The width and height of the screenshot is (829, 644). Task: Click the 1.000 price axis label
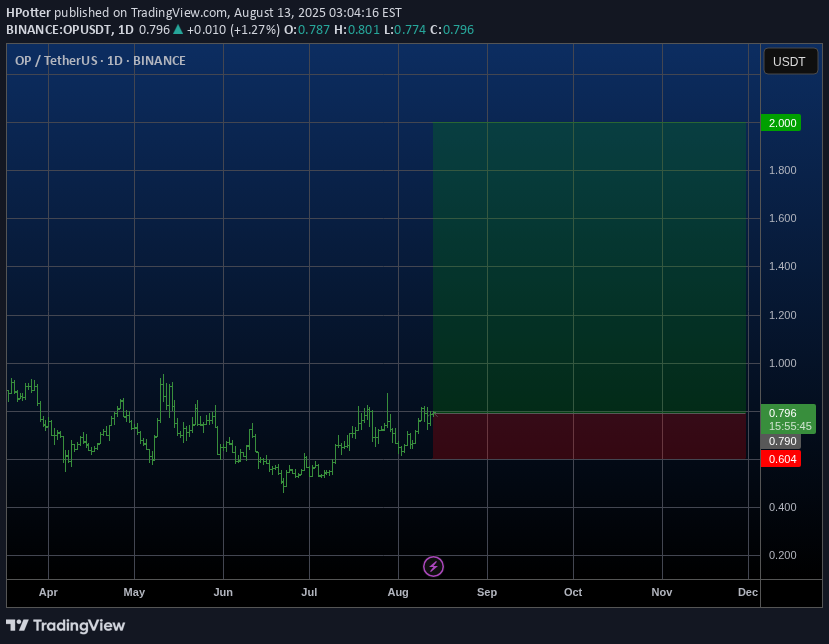coord(782,363)
